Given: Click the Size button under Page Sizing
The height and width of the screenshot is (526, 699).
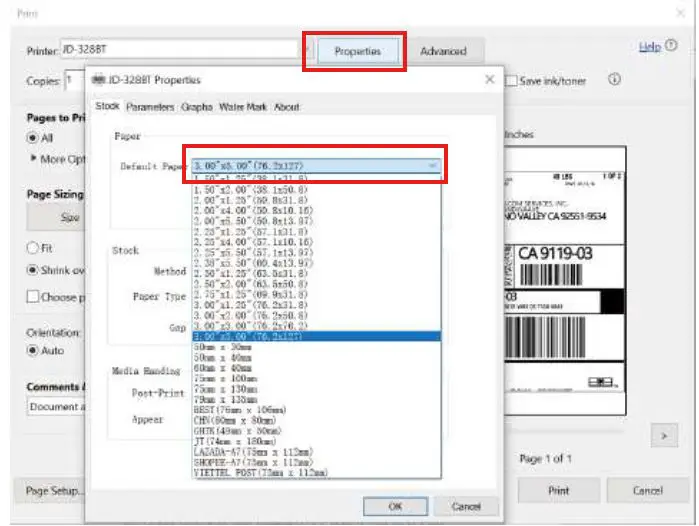Looking at the screenshot, I should tap(55, 218).
